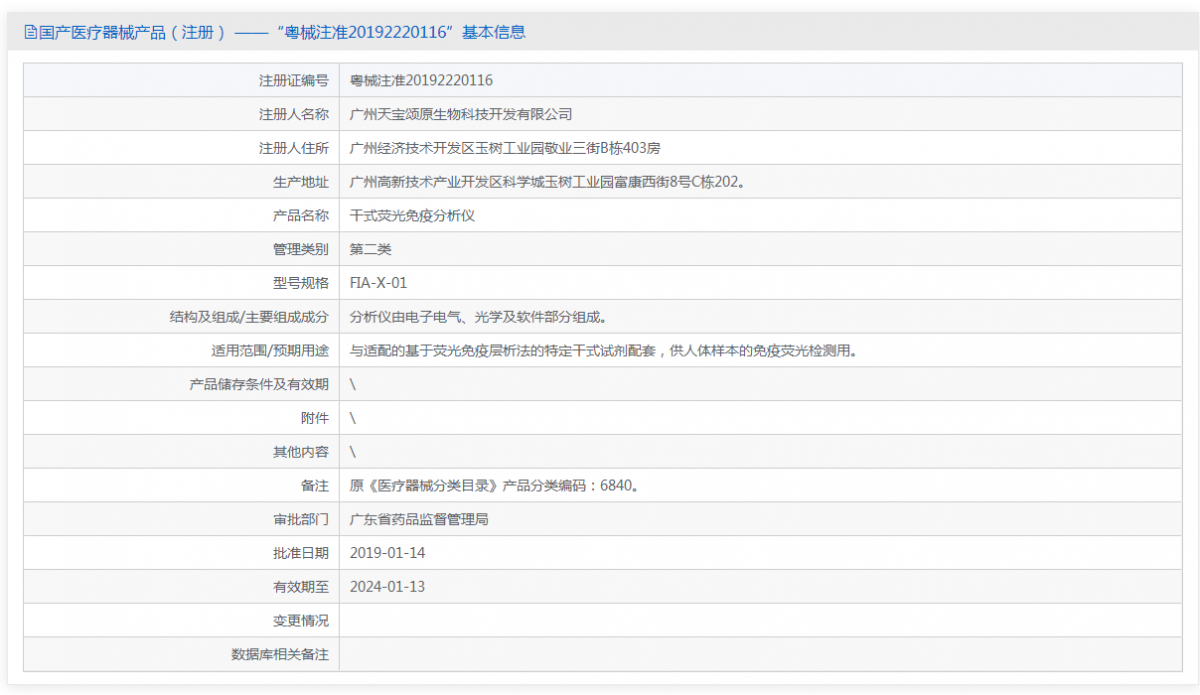This screenshot has height=695, width=1200.
Task: Select company name 广州天宝颂原生物科技开发有限公司
Action: [461, 114]
